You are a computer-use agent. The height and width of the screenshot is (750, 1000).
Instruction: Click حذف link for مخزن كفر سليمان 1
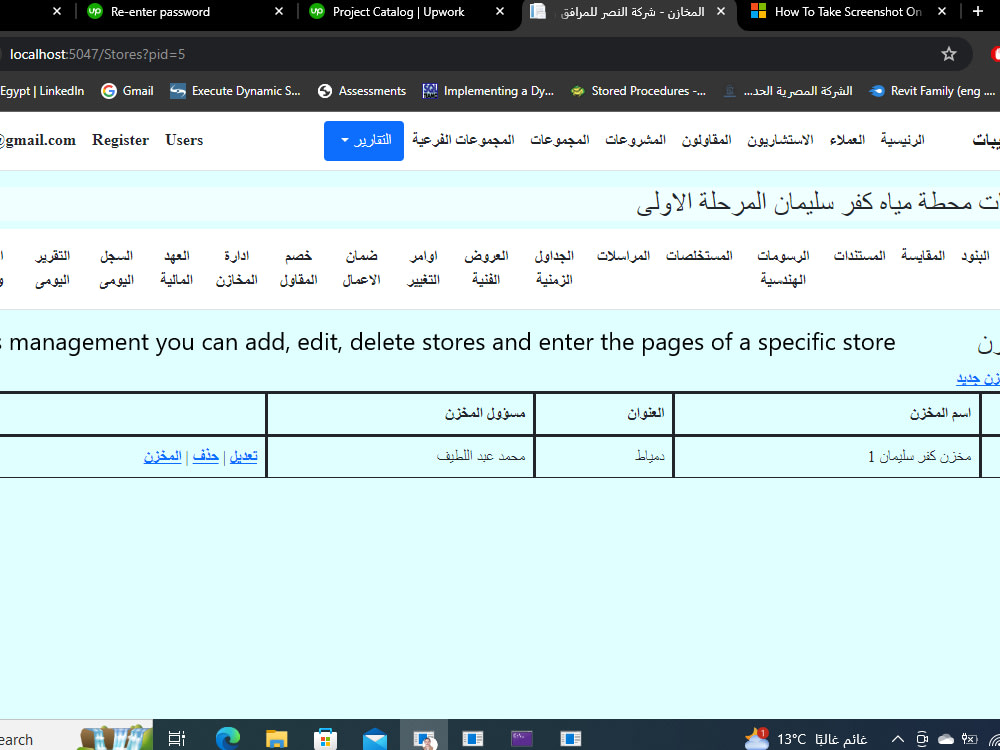205,456
